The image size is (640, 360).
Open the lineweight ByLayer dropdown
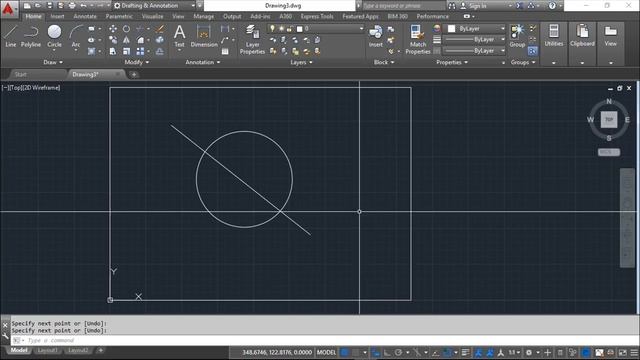tap(474, 40)
